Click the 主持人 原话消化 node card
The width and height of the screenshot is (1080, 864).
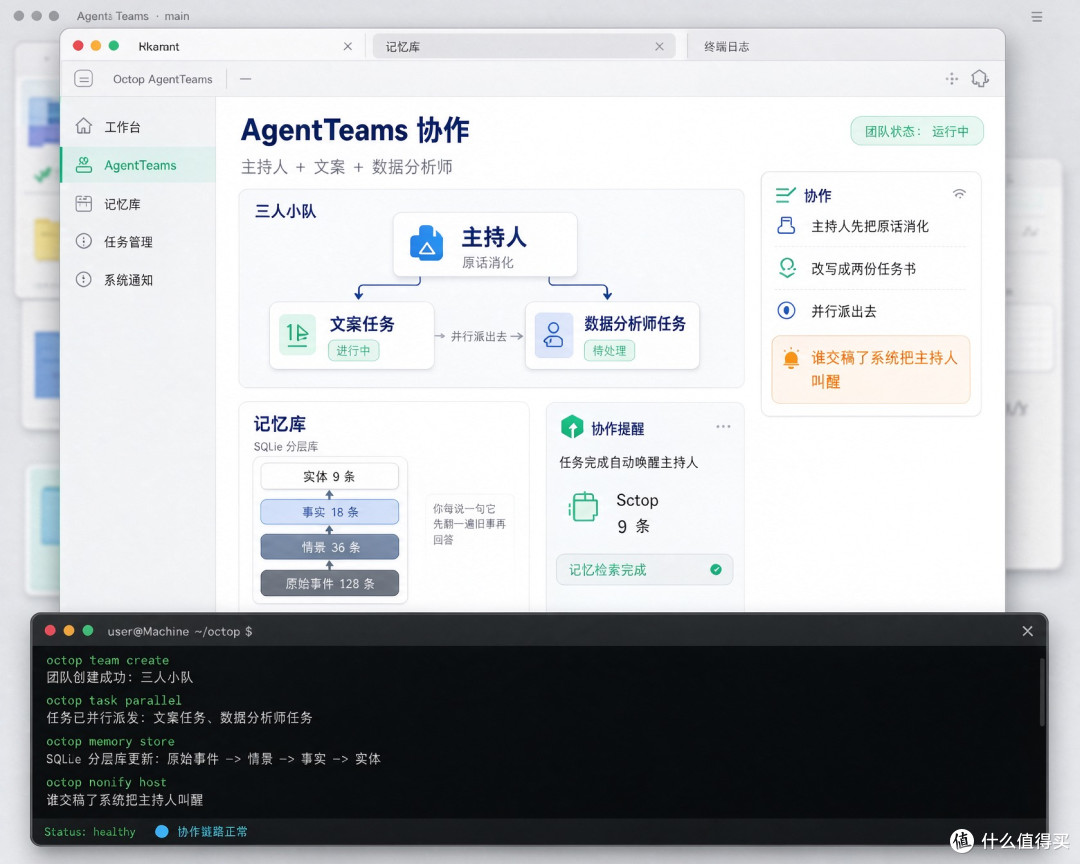485,245
